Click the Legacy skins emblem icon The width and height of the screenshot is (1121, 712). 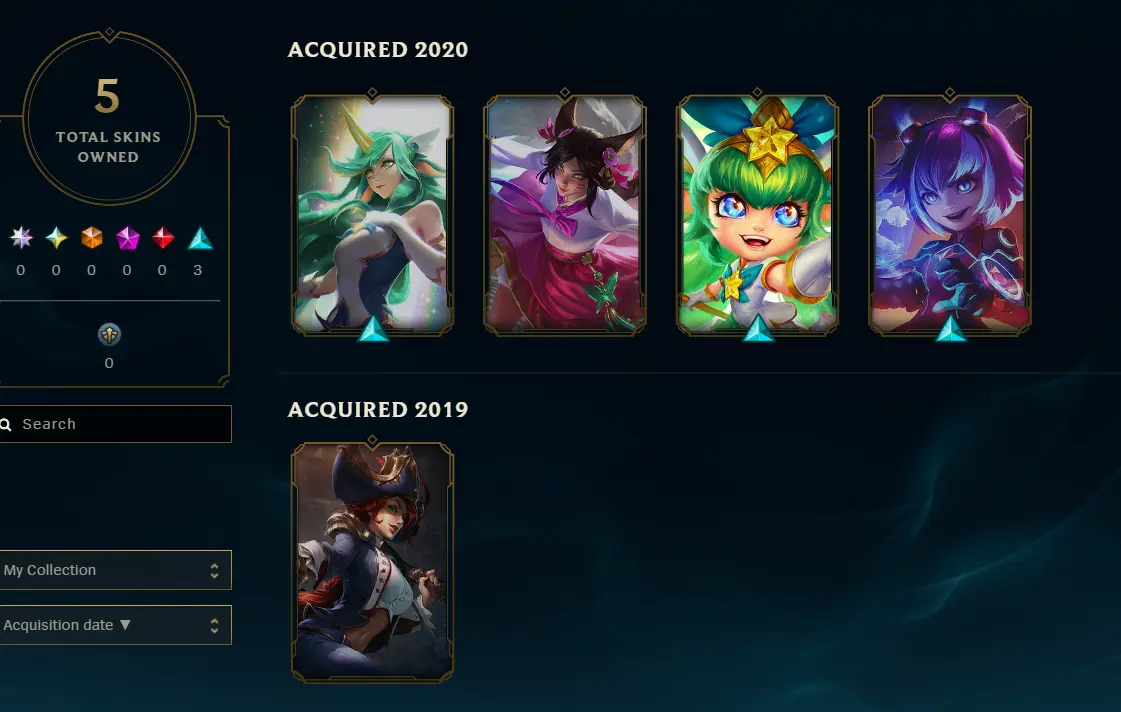109,334
